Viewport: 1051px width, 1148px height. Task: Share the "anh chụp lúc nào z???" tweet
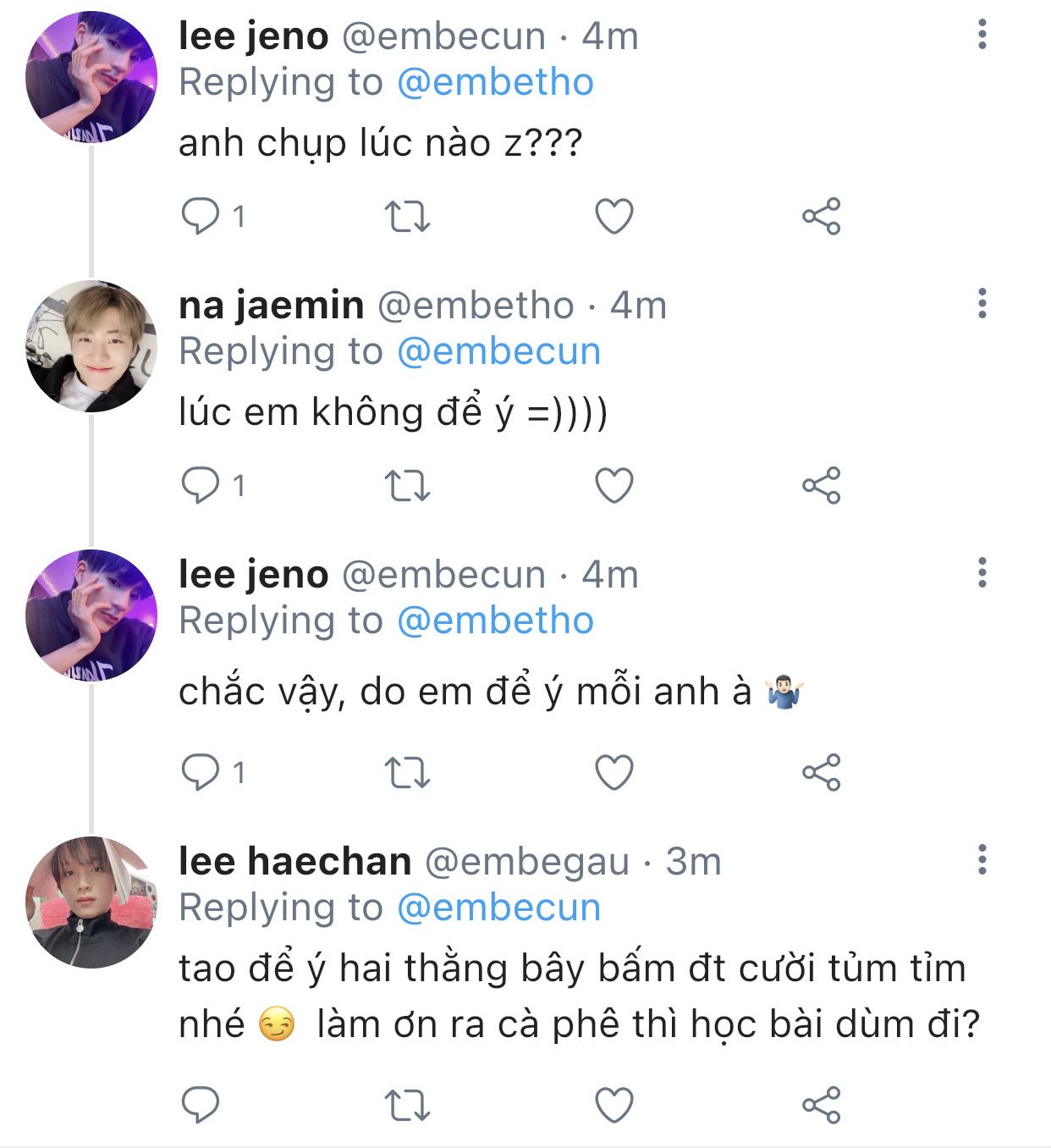click(x=821, y=217)
